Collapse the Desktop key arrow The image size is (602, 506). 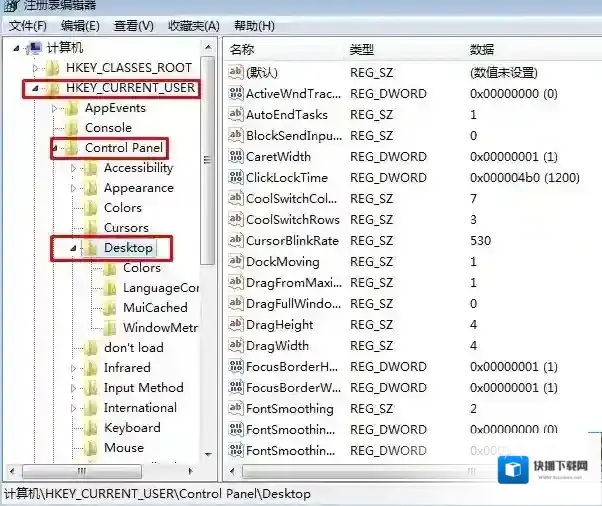click(x=73, y=248)
